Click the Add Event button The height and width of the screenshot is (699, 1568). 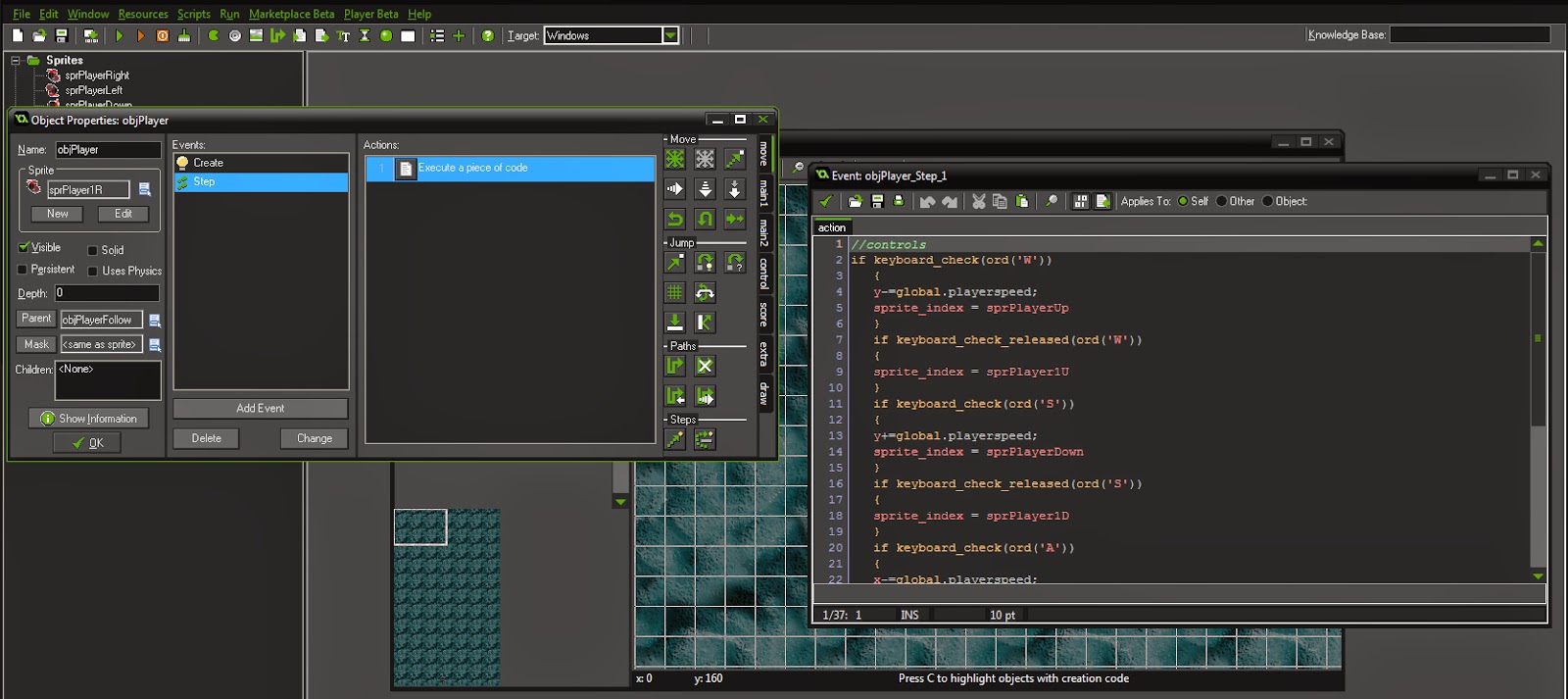(260, 408)
